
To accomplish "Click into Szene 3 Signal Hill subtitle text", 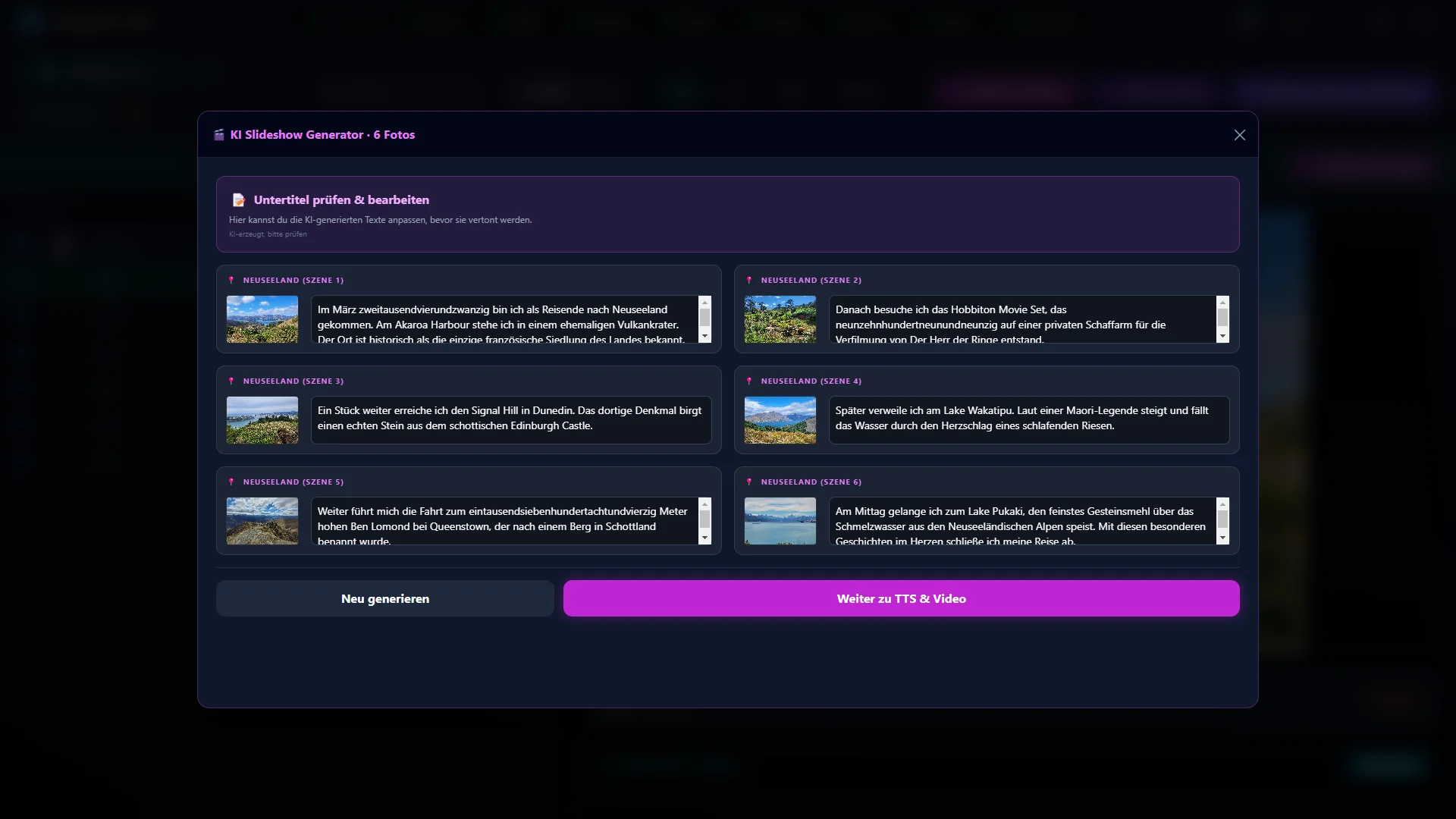I will point(511,420).
